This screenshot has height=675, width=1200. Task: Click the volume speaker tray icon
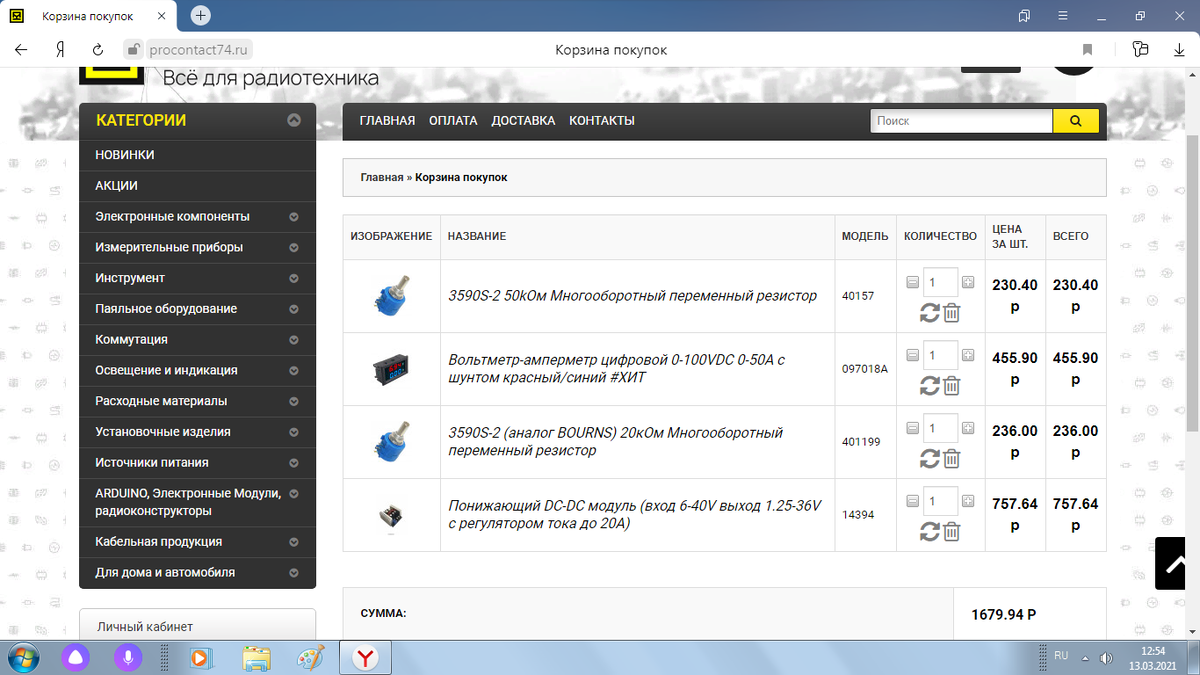click(x=1106, y=658)
